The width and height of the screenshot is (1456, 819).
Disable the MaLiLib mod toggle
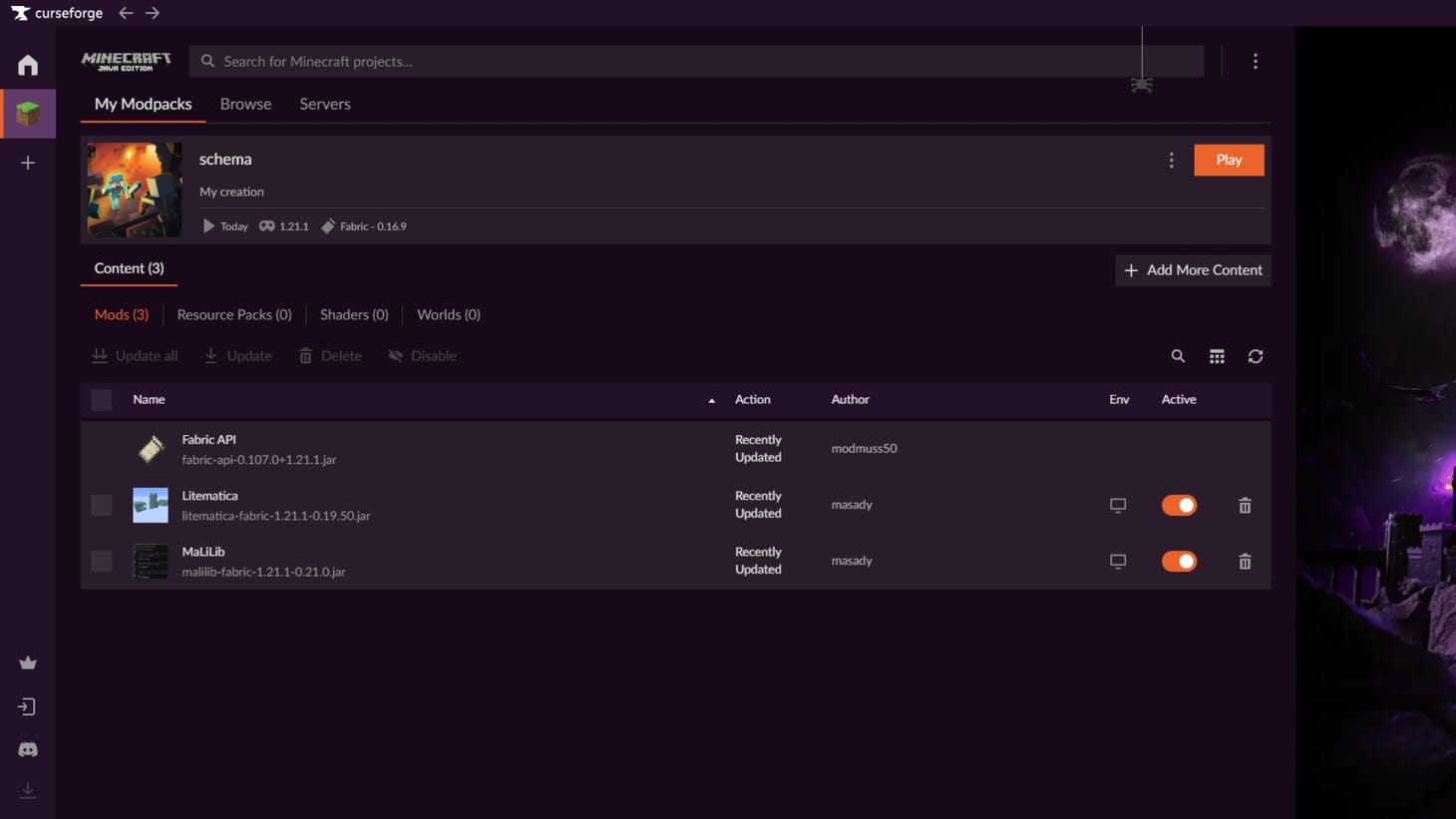1179,562
